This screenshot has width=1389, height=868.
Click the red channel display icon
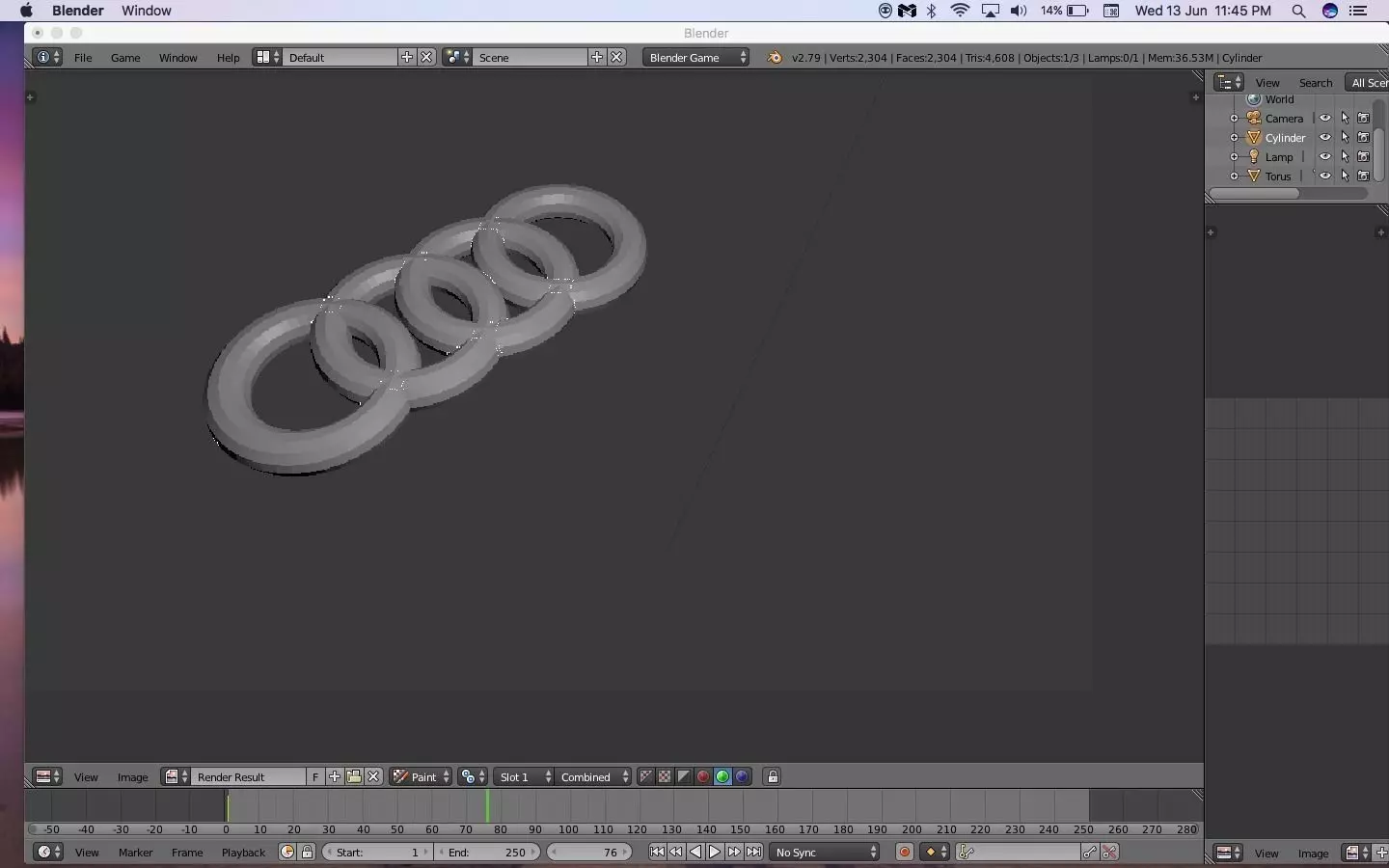703,776
